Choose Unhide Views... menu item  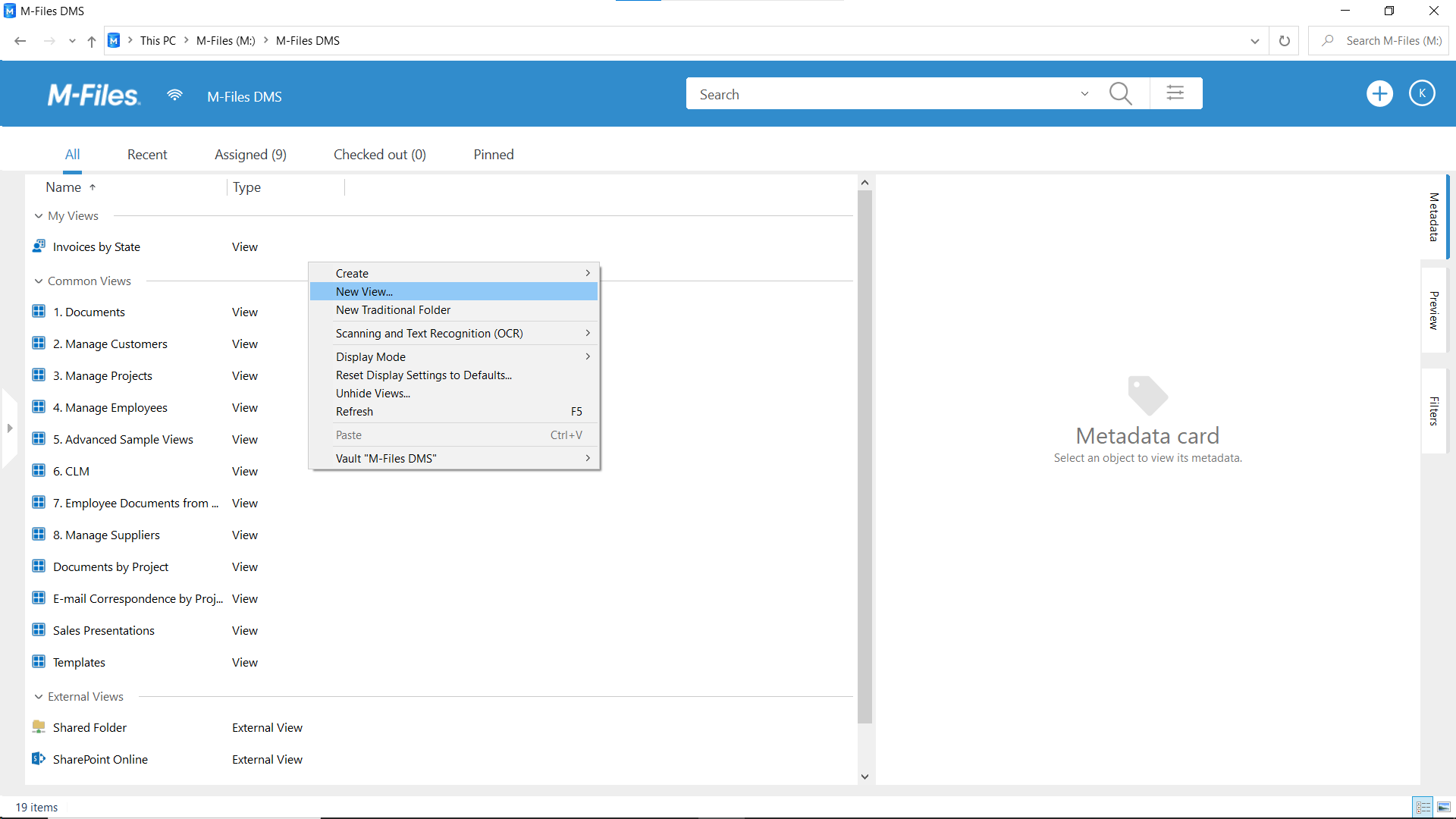(453, 394)
